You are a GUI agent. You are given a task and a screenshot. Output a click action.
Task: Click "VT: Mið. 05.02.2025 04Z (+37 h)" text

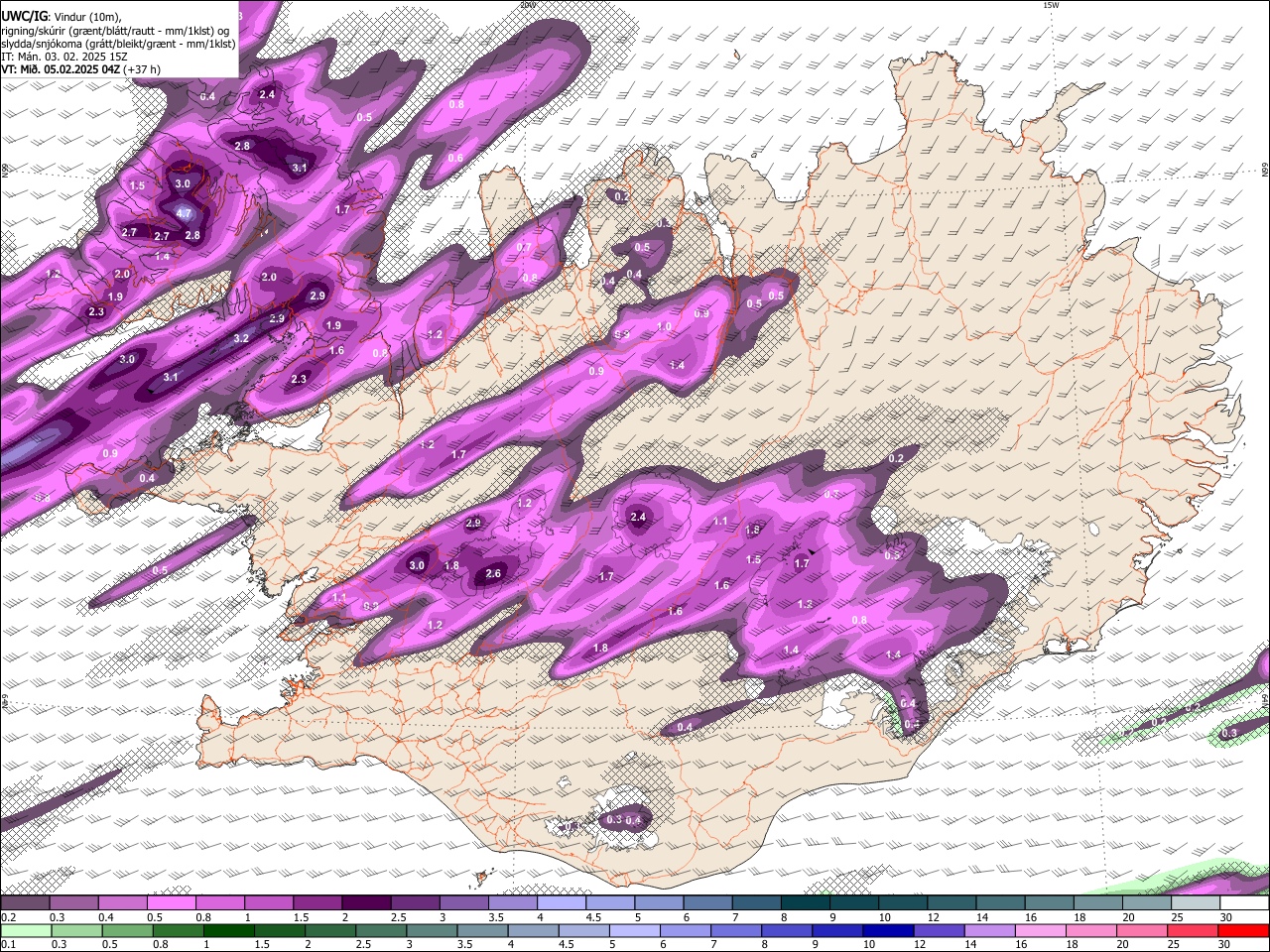point(80,69)
